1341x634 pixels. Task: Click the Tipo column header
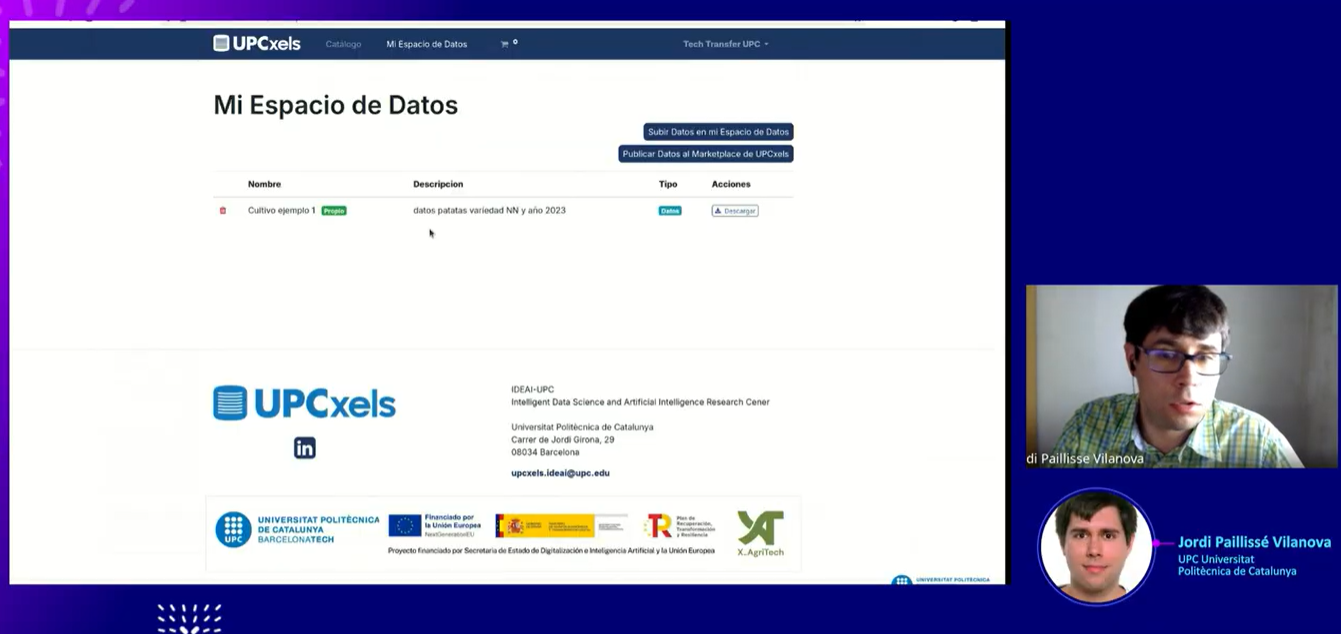[668, 184]
